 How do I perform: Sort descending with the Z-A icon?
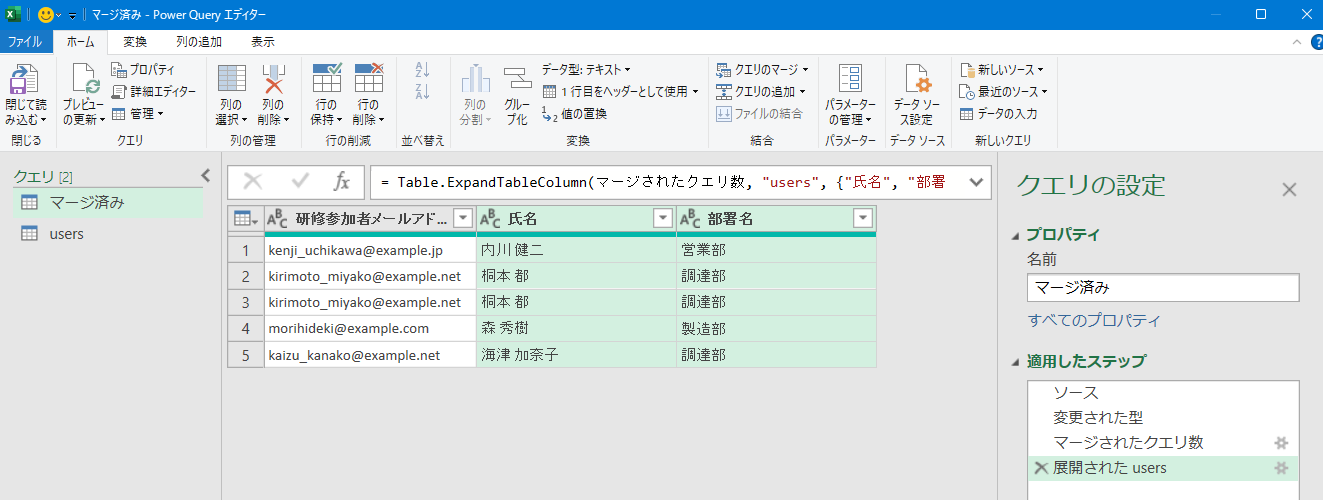(x=422, y=91)
